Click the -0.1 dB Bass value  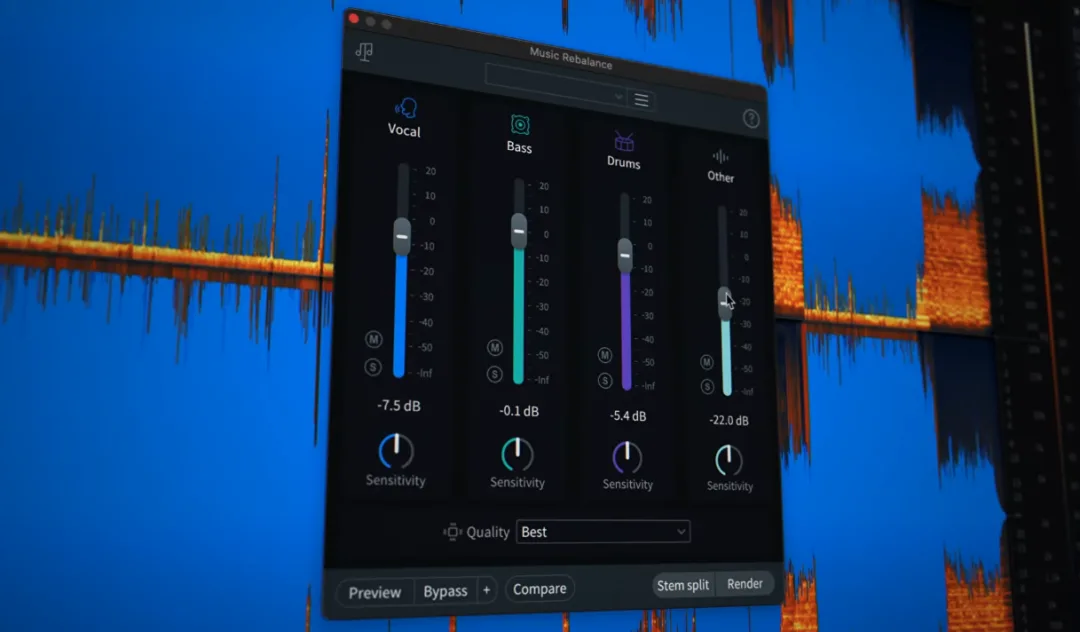tap(519, 411)
